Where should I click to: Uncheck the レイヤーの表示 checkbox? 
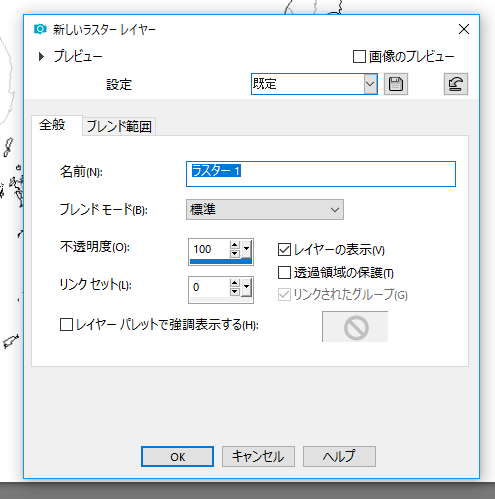[x=284, y=250]
